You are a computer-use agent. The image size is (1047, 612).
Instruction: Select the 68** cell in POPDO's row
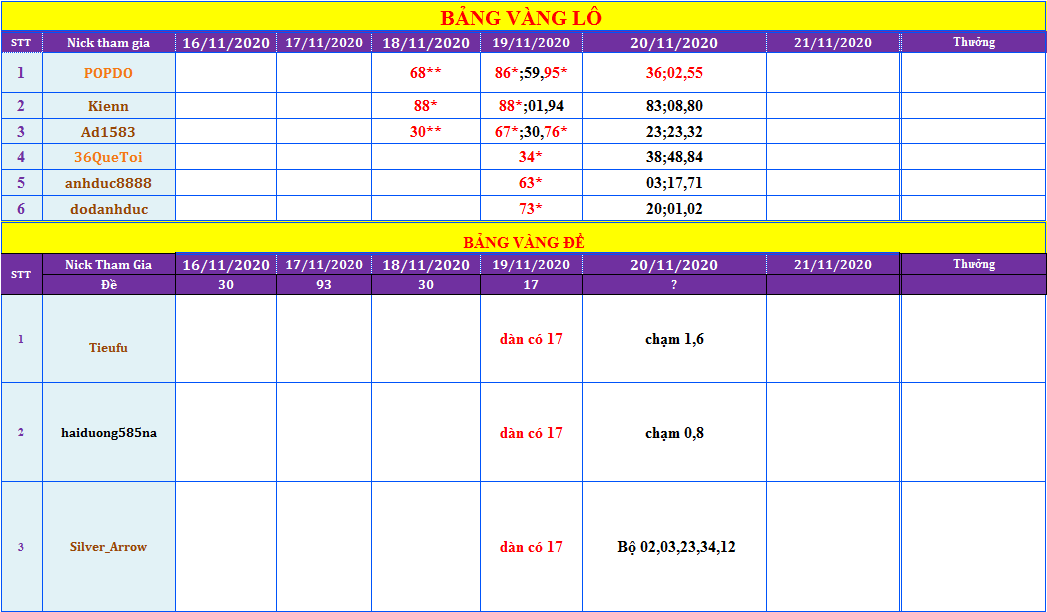(425, 73)
